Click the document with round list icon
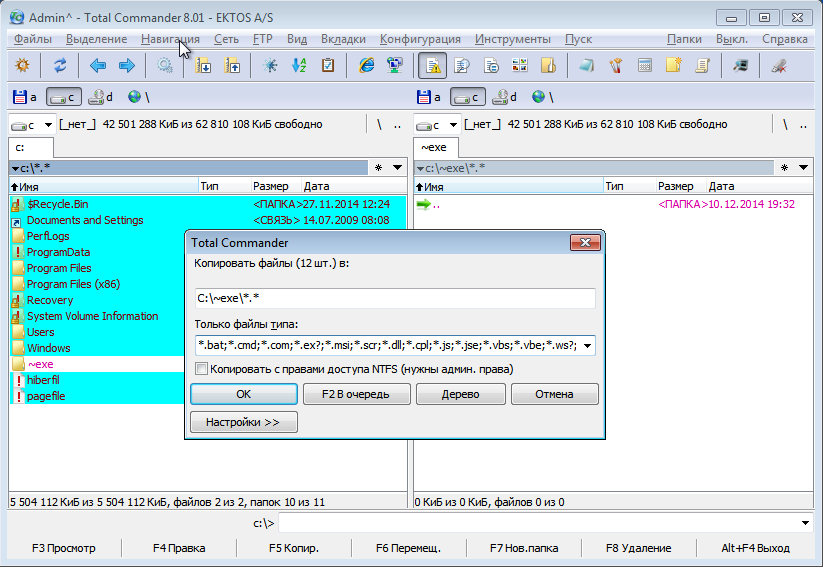Viewport: 823px width, 567px height. pyautogui.click(x=491, y=66)
